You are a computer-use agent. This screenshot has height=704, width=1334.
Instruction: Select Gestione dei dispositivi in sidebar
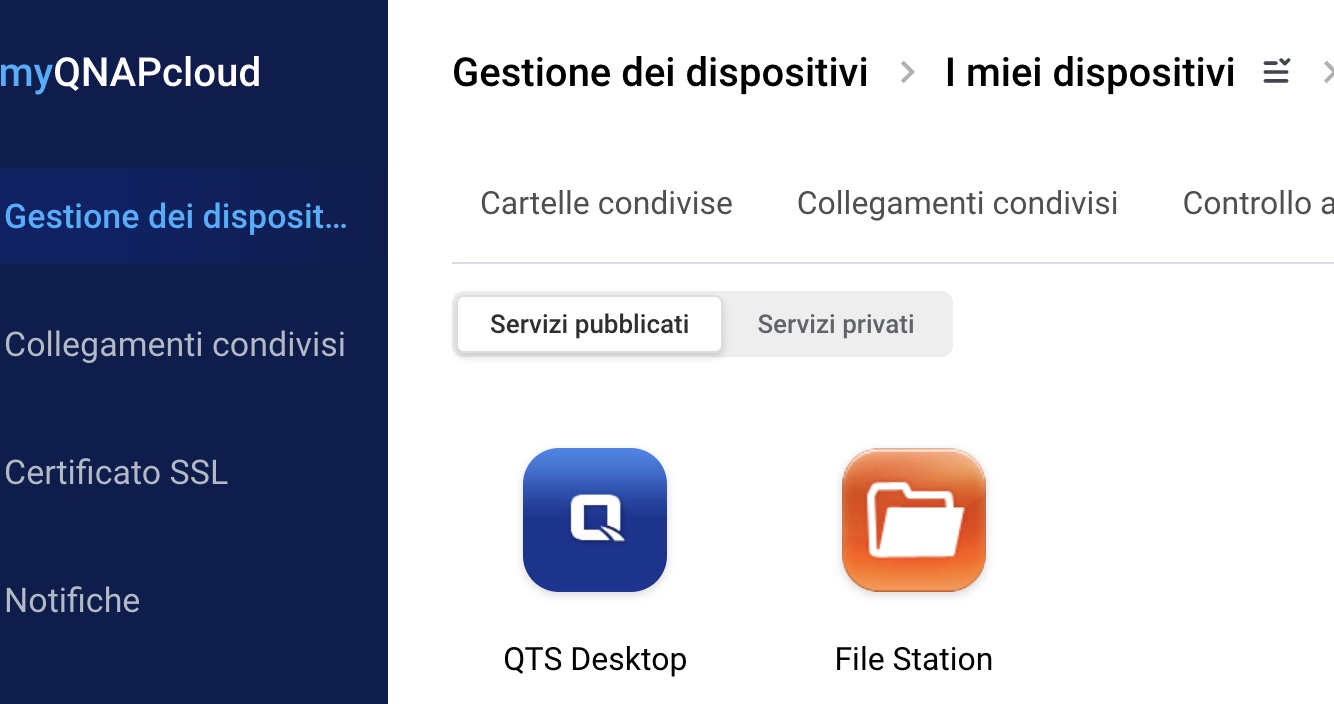[177, 216]
